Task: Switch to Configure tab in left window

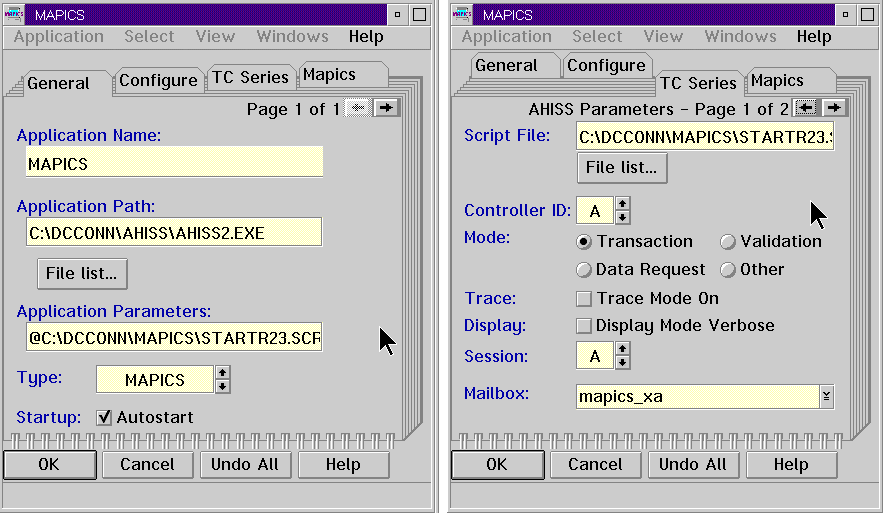Action: [x=158, y=81]
